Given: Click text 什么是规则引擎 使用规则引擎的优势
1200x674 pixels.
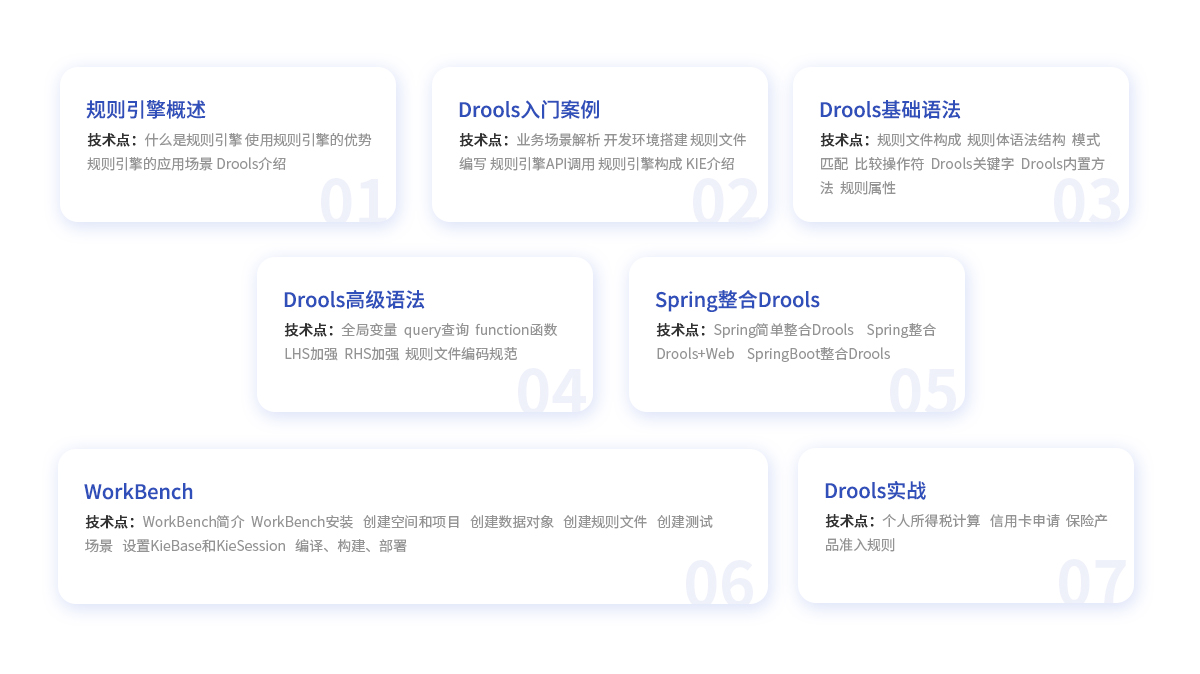Looking at the screenshot, I should tap(258, 140).
